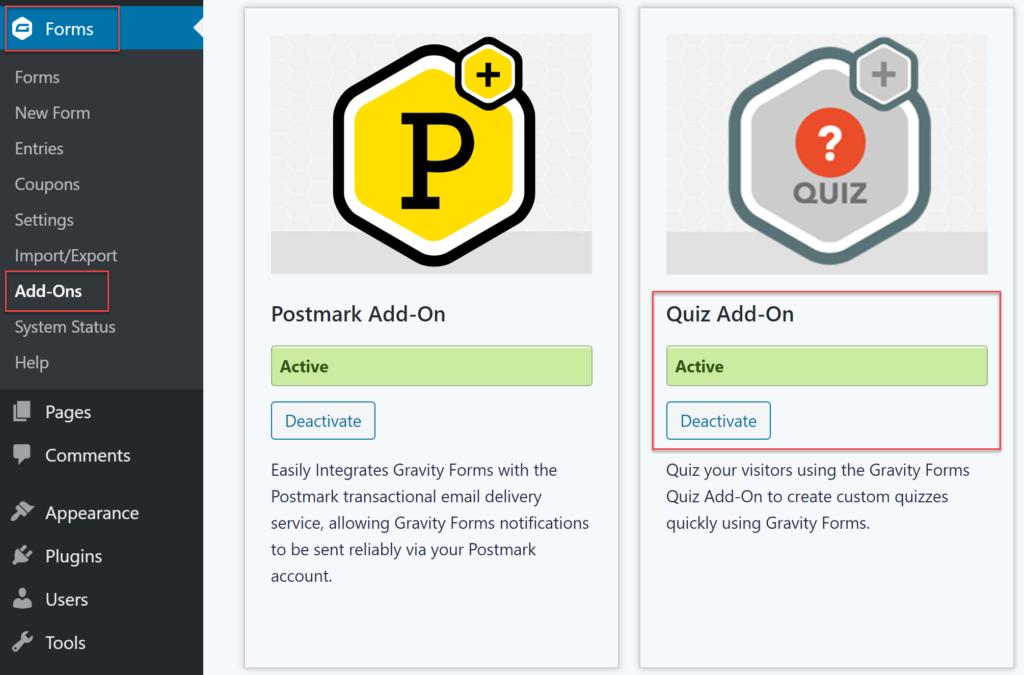Viewport: 1024px width, 675px height.
Task: Click the Postmark Add-On hexagon logo
Action: (431, 152)
